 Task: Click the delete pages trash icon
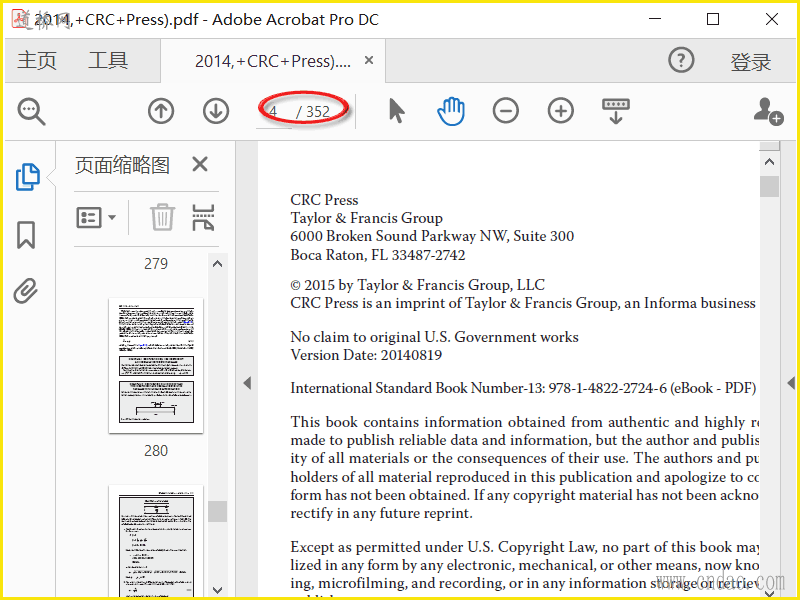tap(162, 217)
